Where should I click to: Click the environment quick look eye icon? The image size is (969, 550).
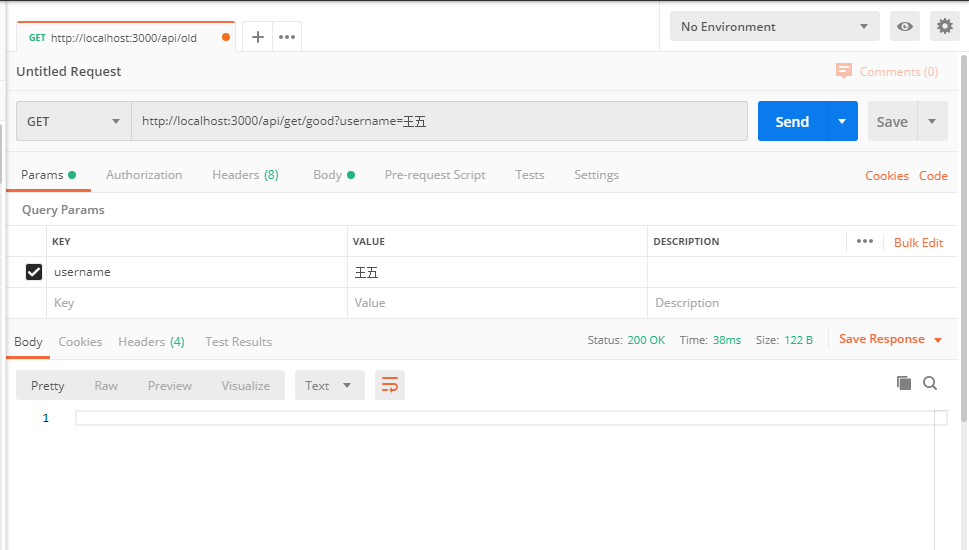pos(905,27)
